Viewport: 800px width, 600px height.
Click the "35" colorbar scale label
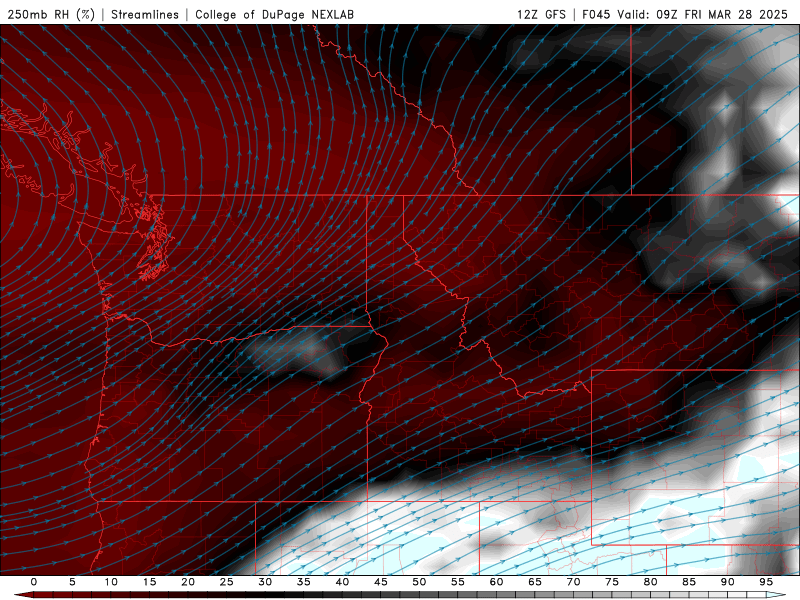coord(304,582)
